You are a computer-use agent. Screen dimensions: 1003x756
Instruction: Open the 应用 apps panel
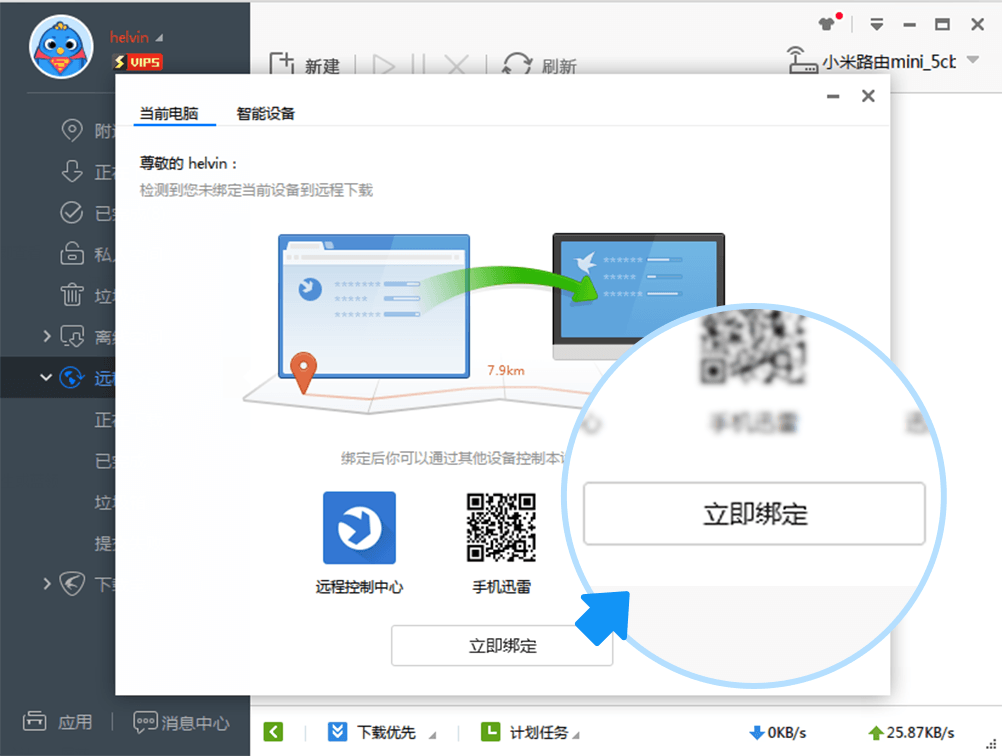point(58,722)
